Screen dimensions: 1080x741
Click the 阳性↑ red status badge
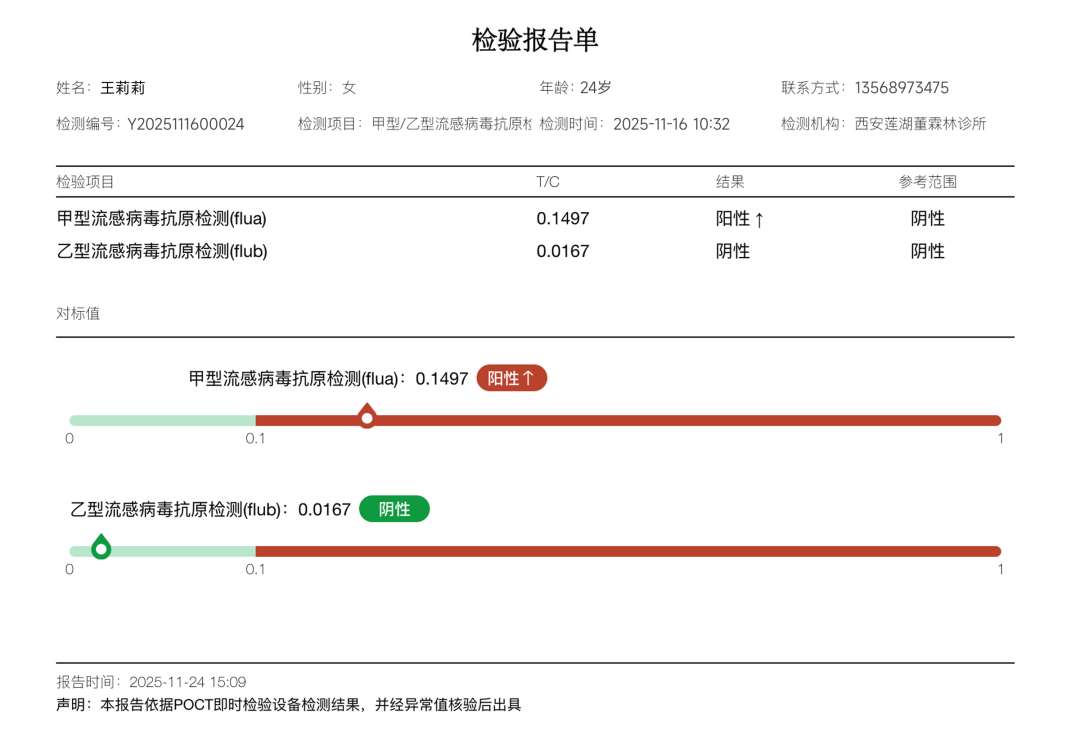511,378
